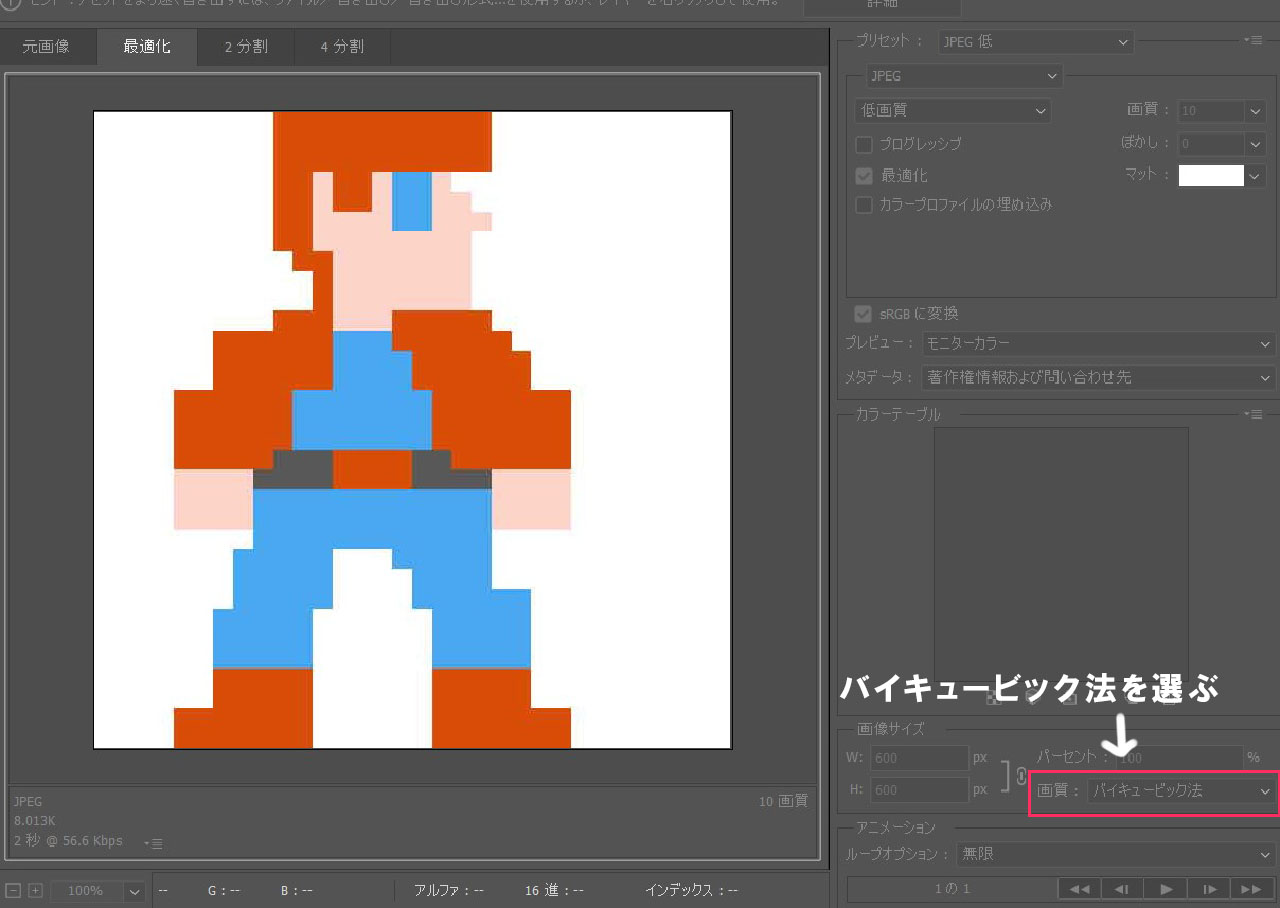
Task: Switch to the 元画像 tab
Action: tap(47, 47)
